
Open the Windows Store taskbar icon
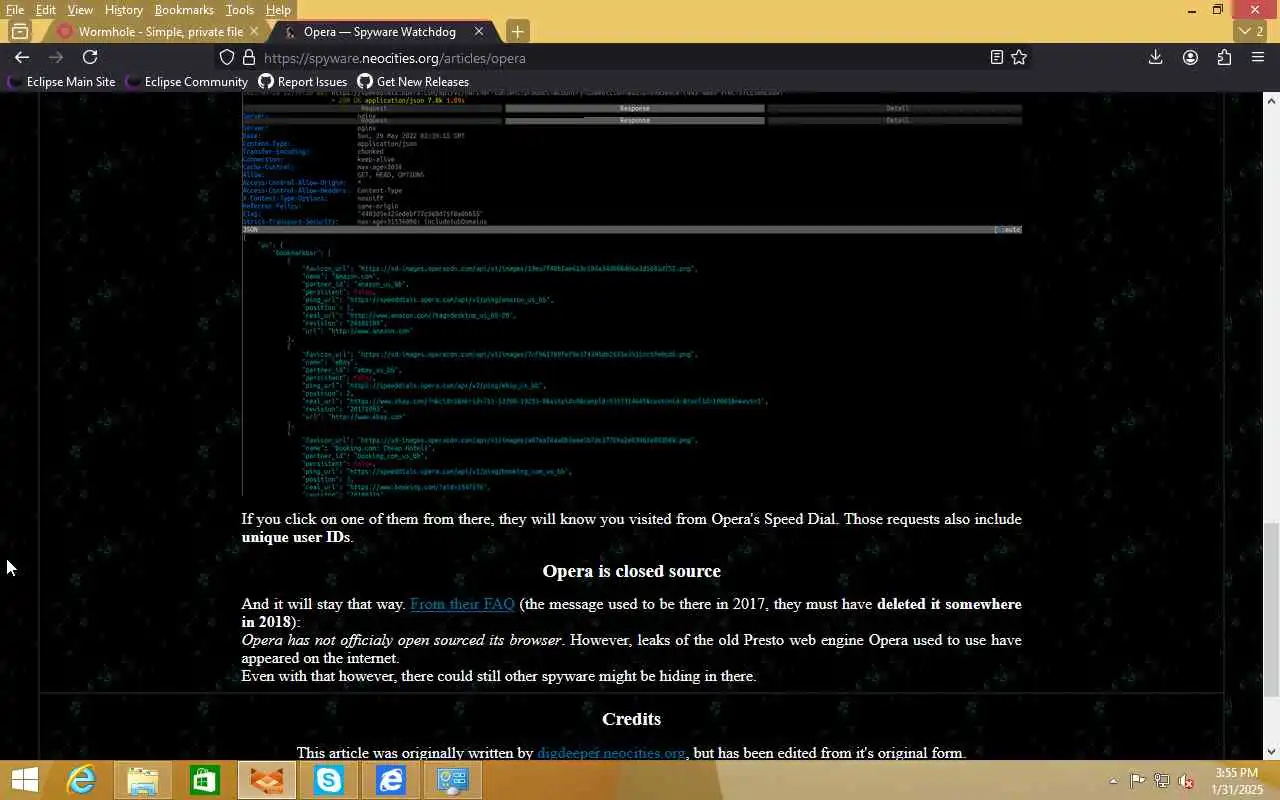point(205,780)
